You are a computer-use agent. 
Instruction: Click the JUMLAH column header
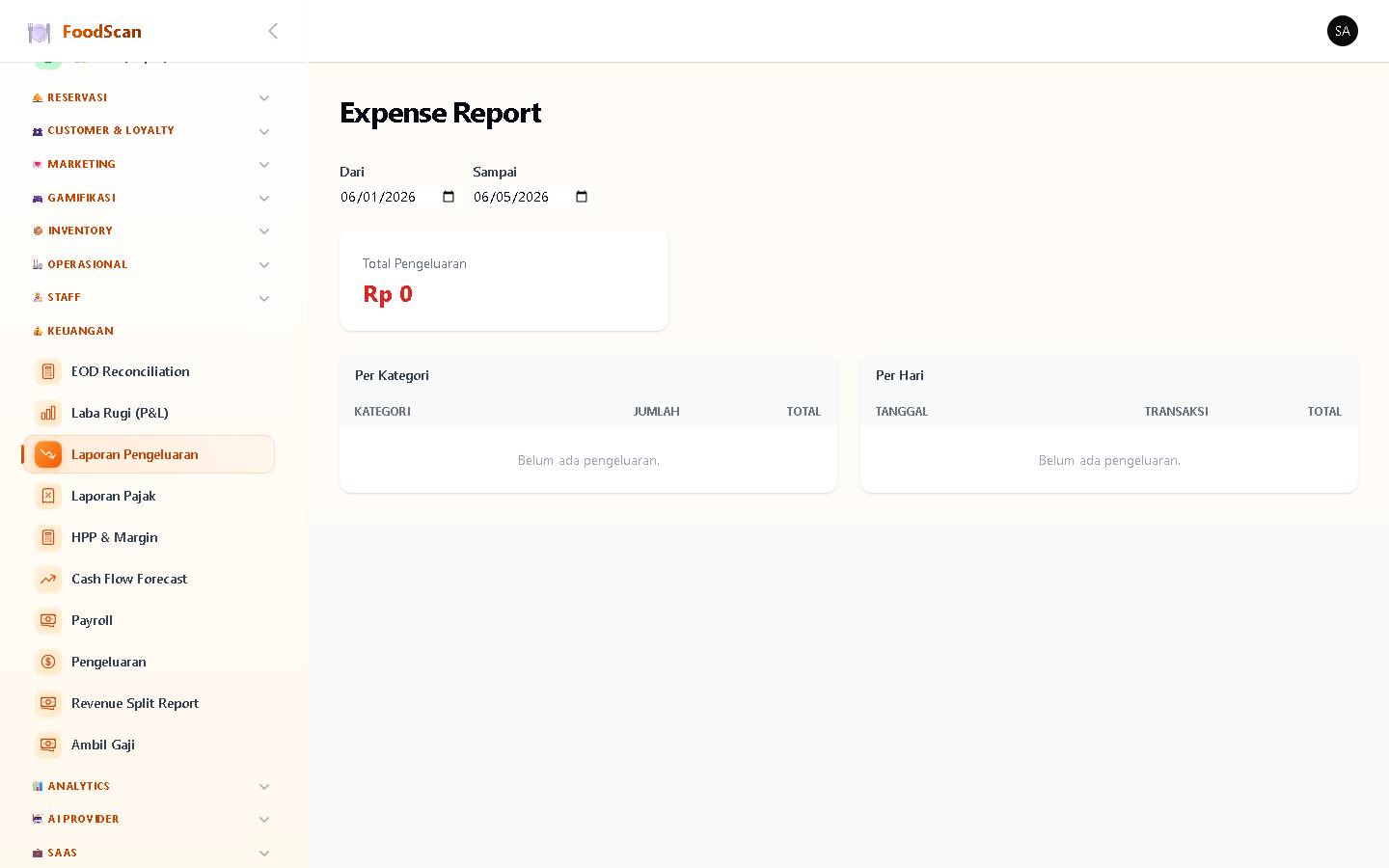pos(657,412)
